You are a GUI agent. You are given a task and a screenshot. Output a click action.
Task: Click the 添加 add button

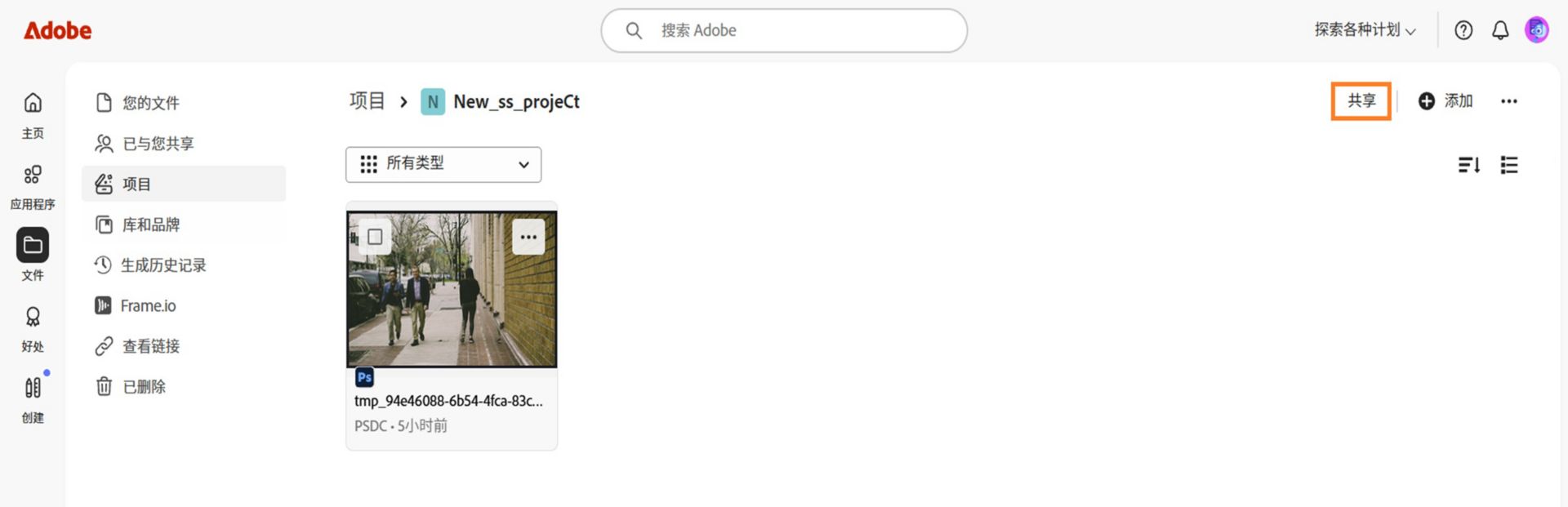click(1445, 101)
